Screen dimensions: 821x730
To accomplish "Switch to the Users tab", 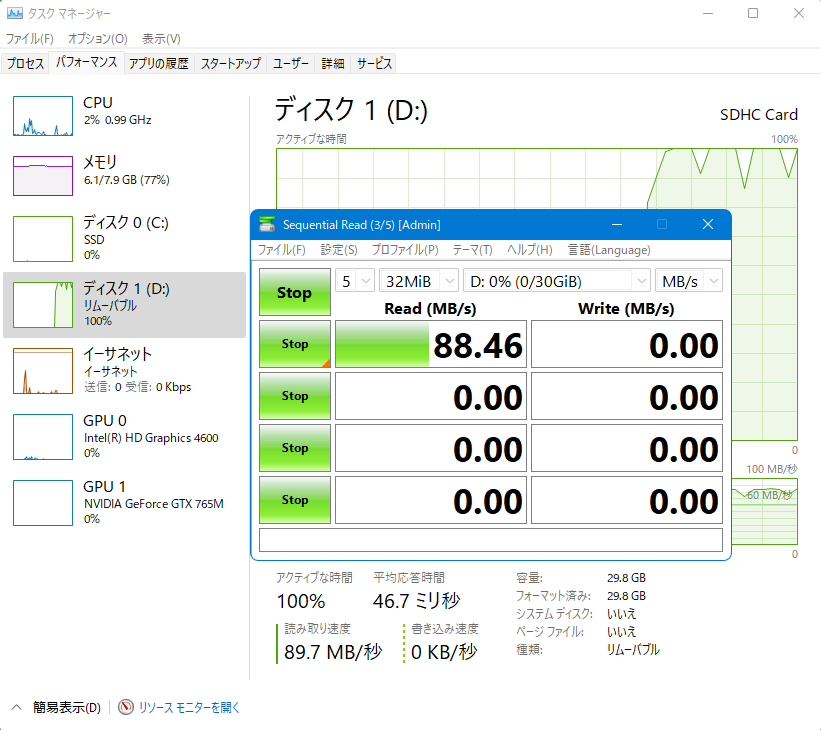I will point(291,63).
